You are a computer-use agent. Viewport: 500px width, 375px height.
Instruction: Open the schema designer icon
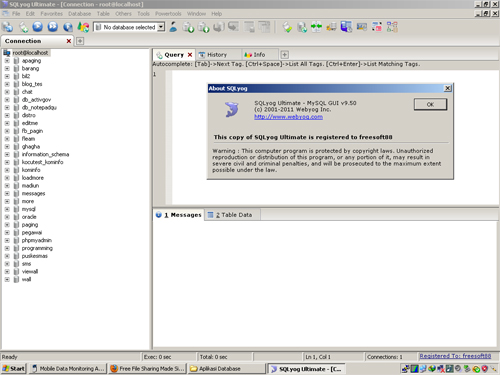[x=392, y=27]
